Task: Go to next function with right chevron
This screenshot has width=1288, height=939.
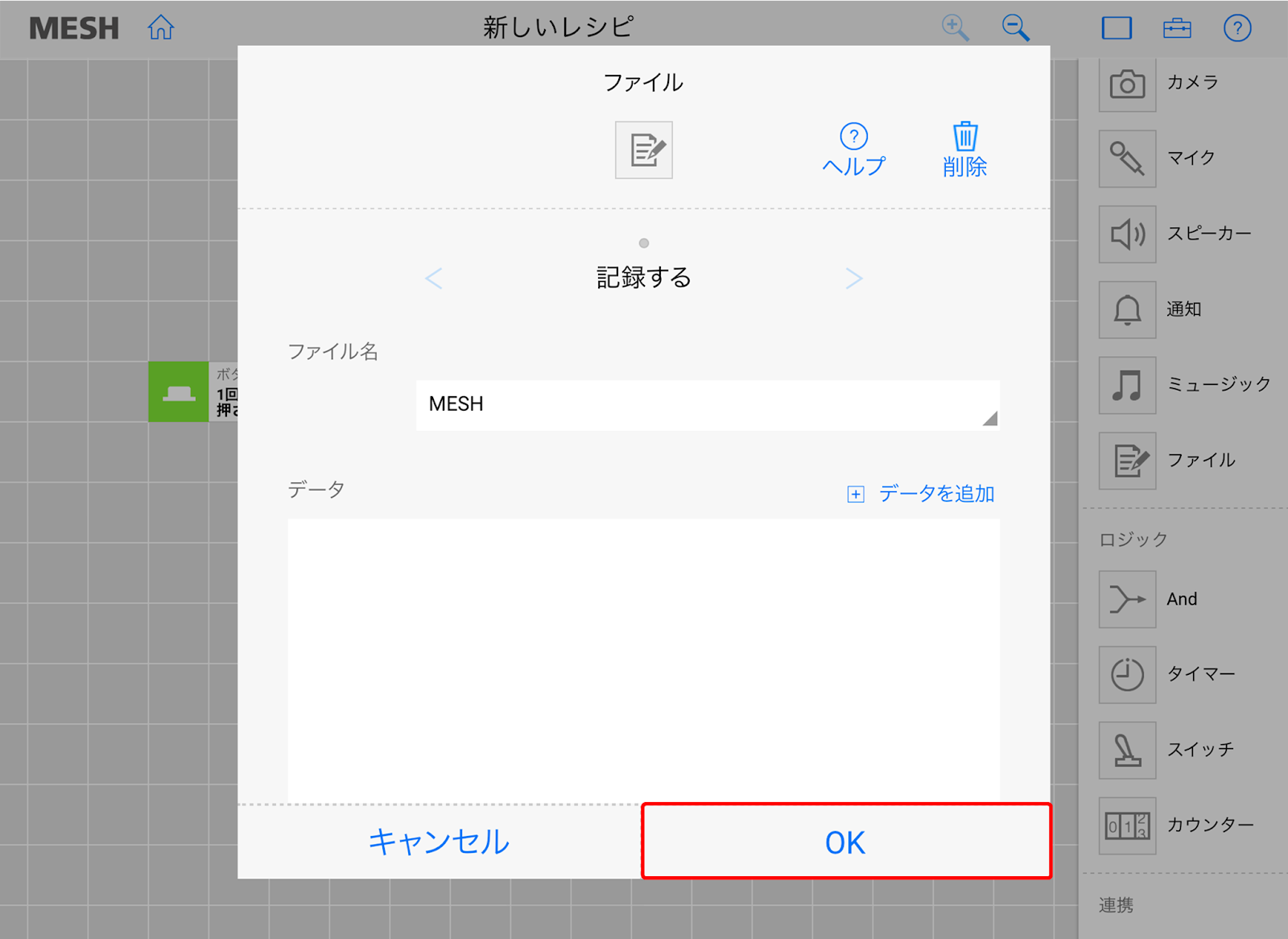Action: 854,279
